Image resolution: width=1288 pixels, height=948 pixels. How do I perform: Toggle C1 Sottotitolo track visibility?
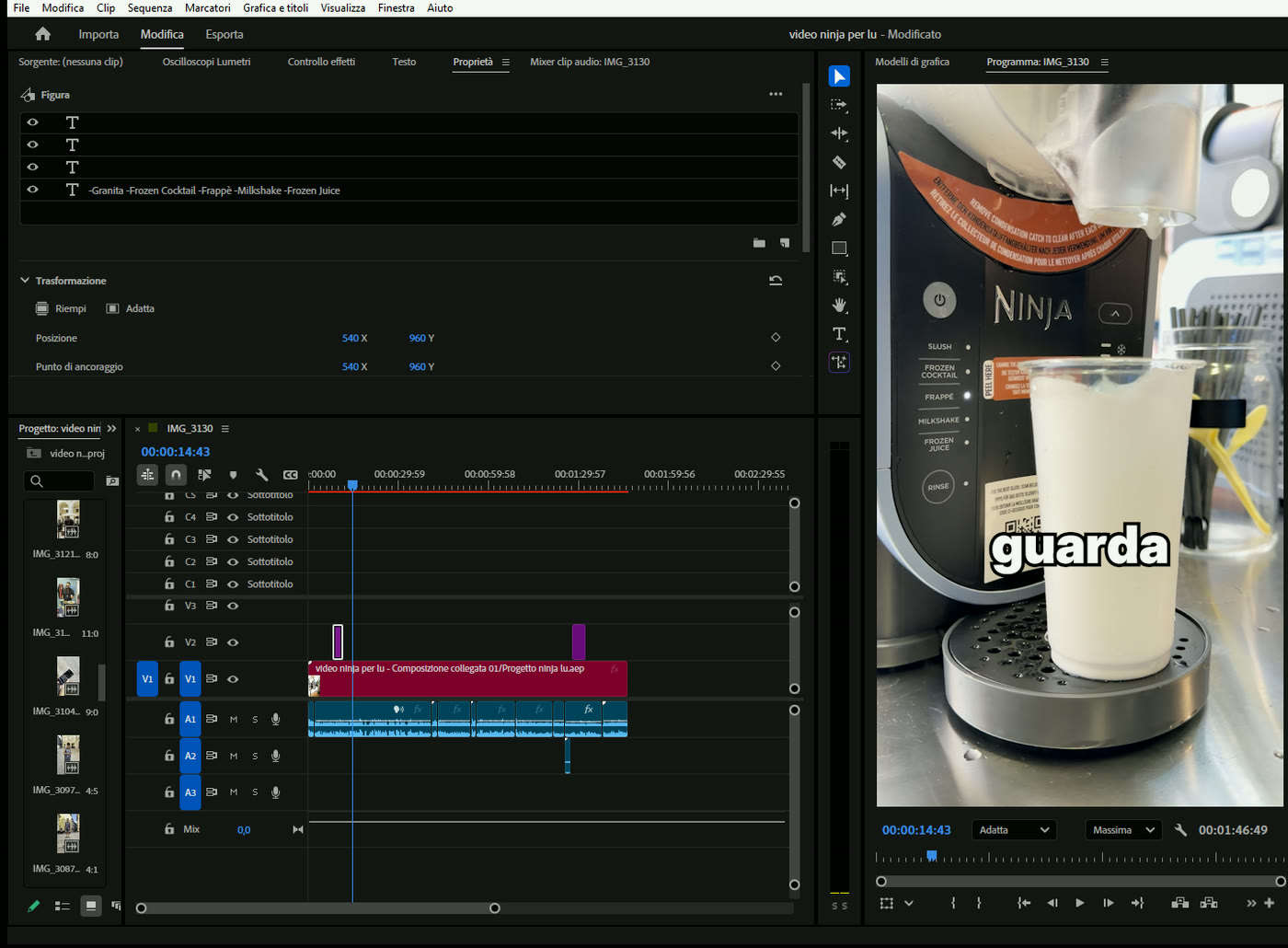click(233, 584)
